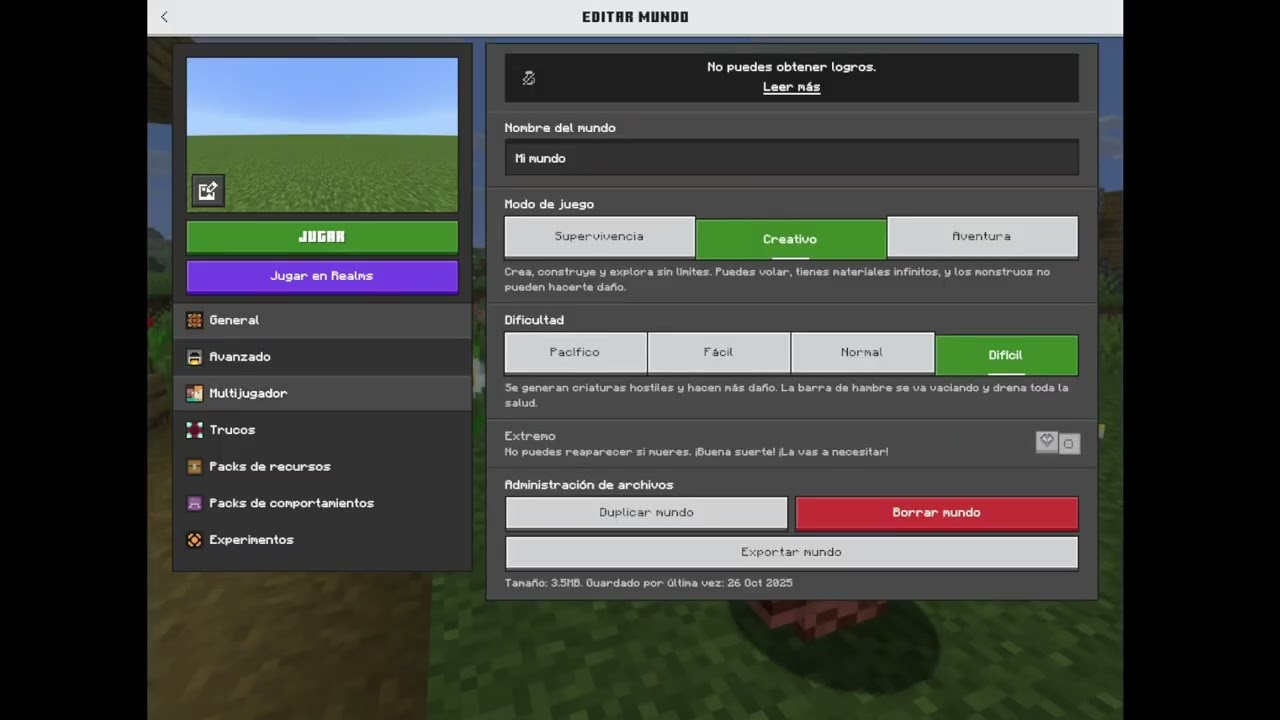This screenshot has width=1280, height=720.
Task: Click the General command block icon
Action: [x=194, y=320]
